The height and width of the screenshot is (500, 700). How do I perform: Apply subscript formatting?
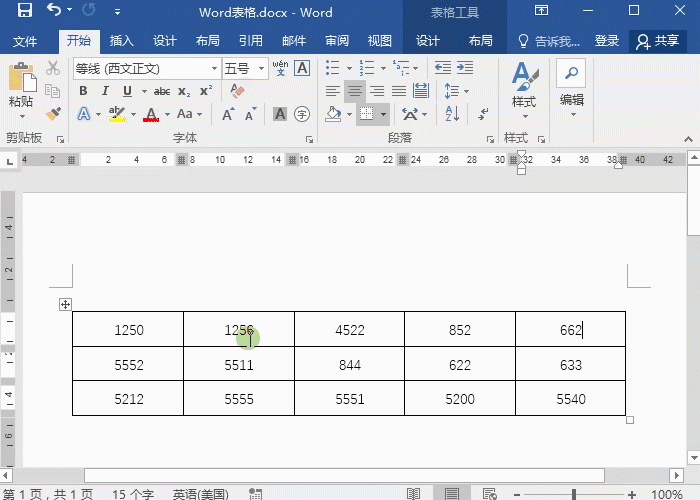[x=184, y=92]
